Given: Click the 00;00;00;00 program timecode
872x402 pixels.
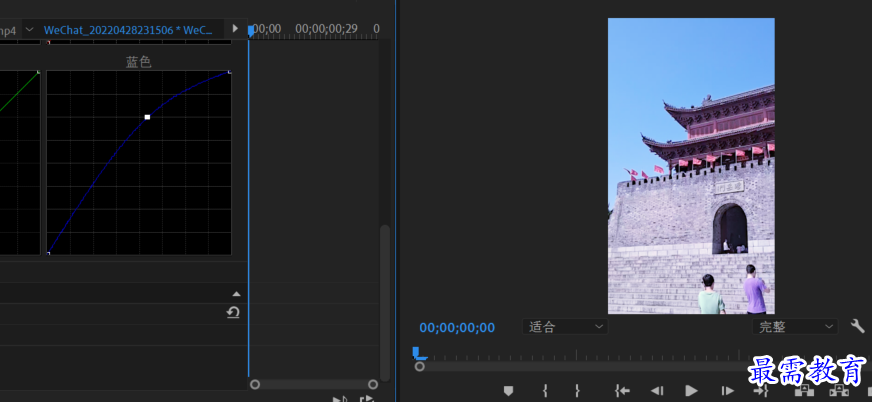Looking at the screenshot, I should [x=457, y=327].
